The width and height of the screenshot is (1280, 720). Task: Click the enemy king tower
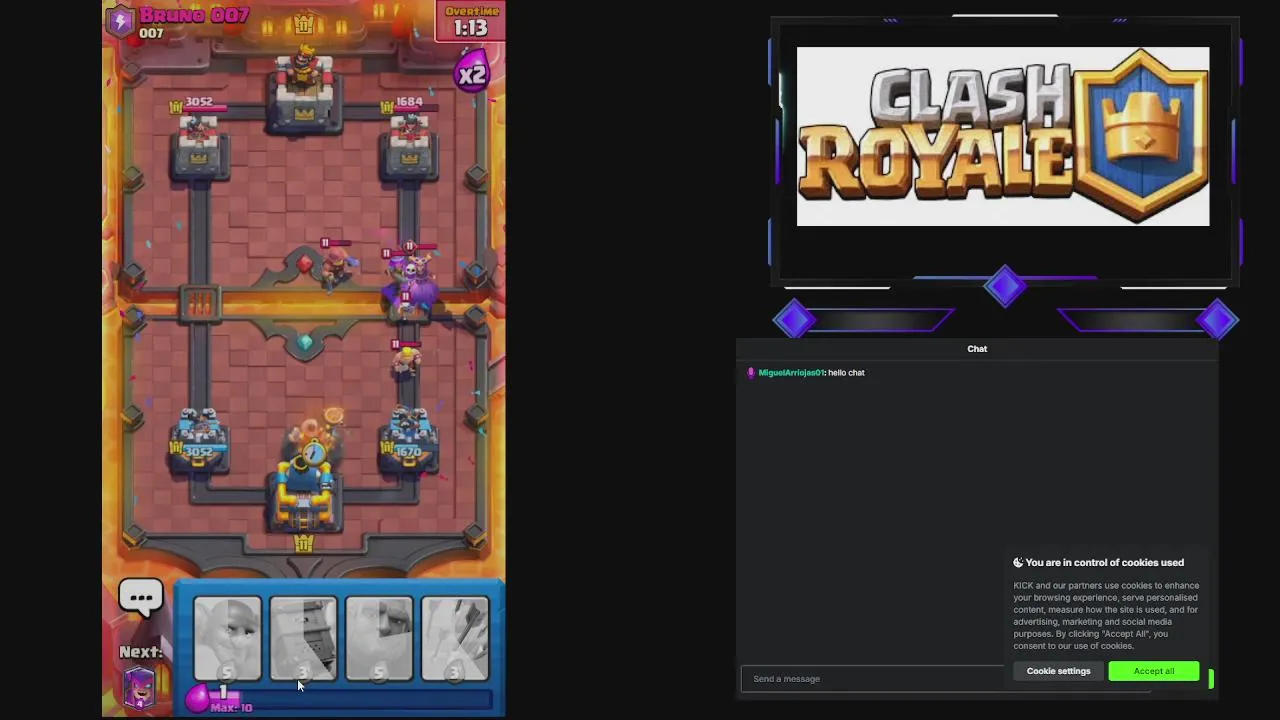coord(304,88)
